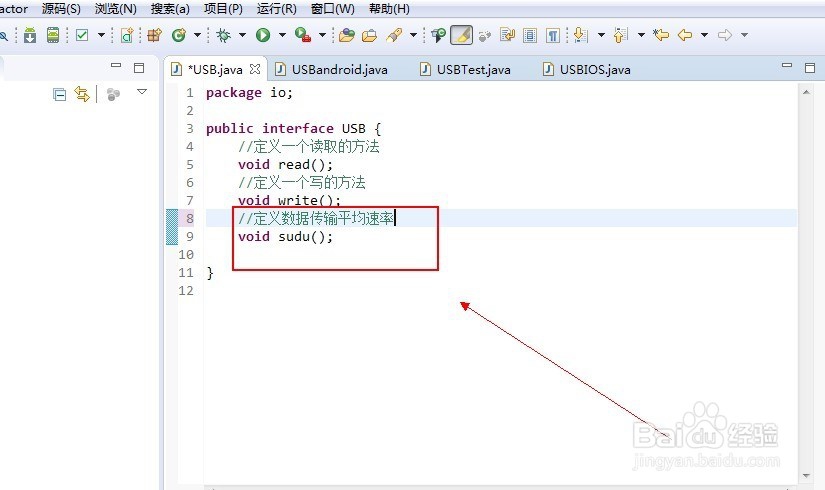Jump to the next annotation
This screenshot has height=490, width=825.
(580, 35)
